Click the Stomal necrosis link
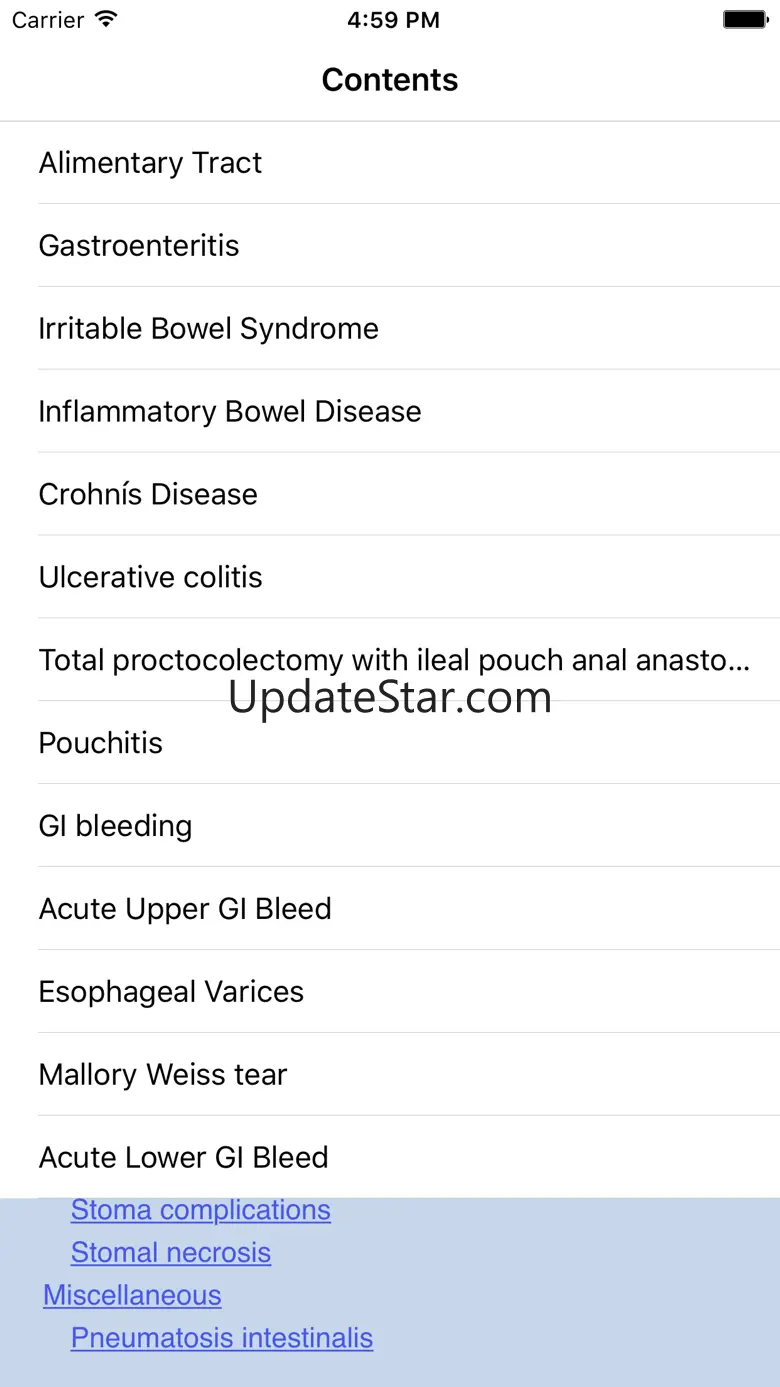 (x=171, y=1253)
